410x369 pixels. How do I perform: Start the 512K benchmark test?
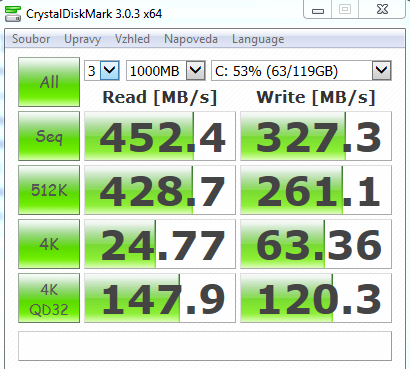(x=49, y=190)
